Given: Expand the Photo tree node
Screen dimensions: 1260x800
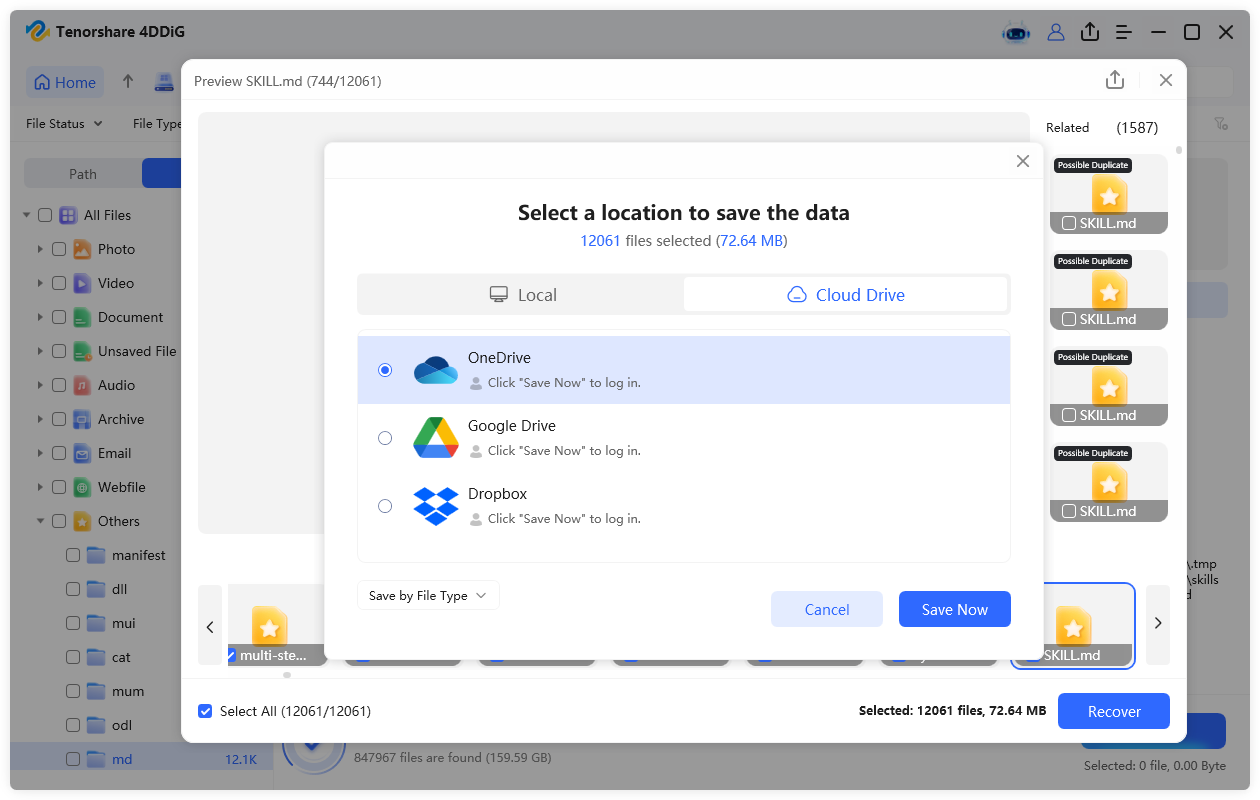Looking at the screenshot, I should [x=40, y=249].
